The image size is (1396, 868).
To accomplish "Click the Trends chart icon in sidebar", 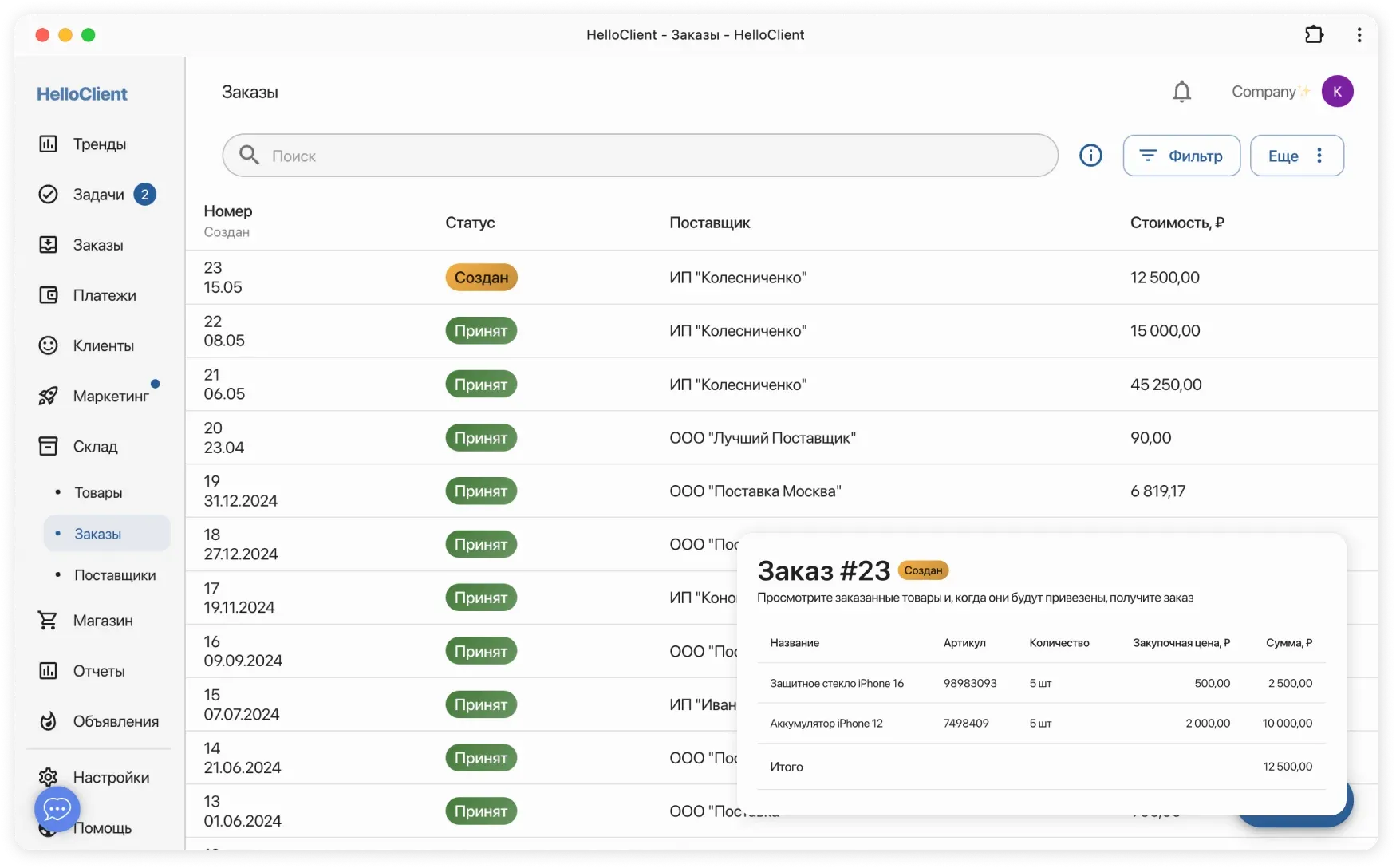I will pyautogui.click(x=49, y=144).
